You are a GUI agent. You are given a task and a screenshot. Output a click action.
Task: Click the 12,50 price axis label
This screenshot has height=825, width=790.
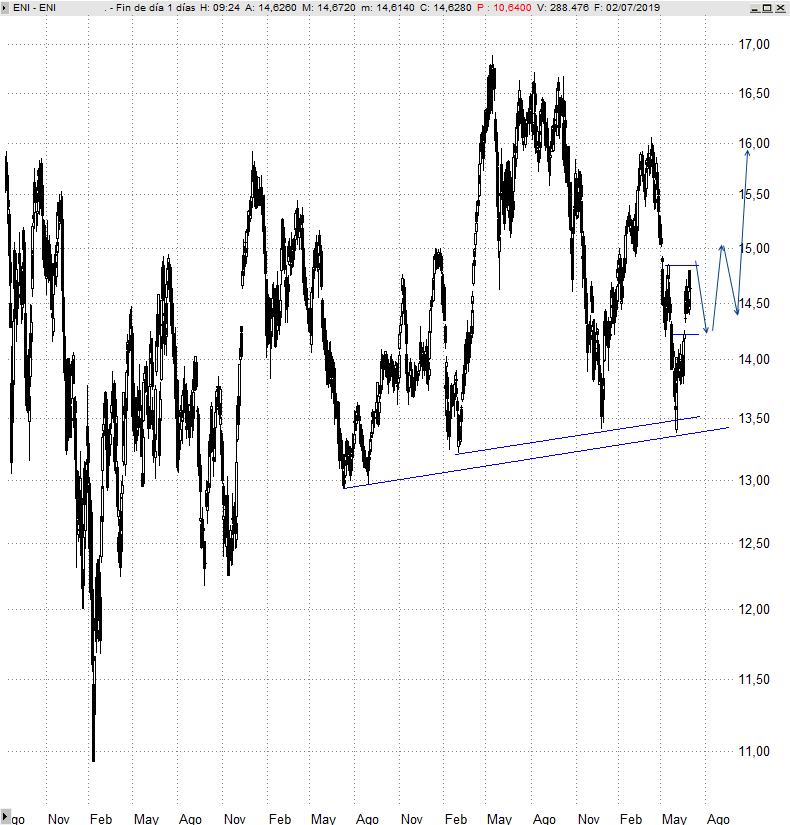[754, 544]
